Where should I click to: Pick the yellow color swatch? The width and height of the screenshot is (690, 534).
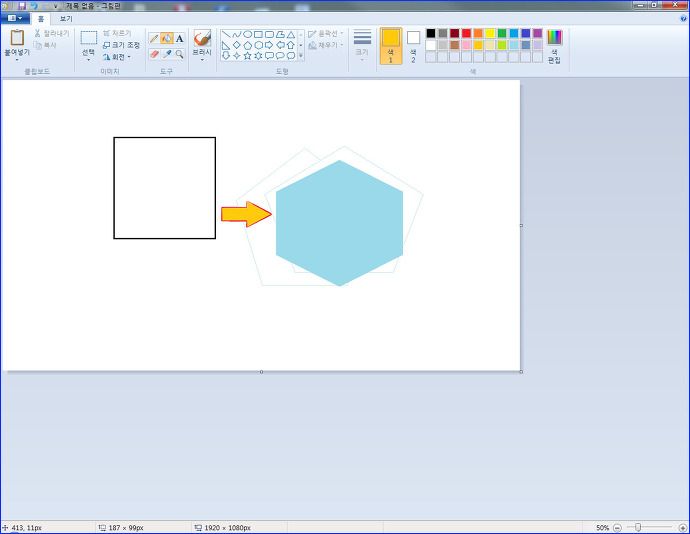[x=490, y=33]
